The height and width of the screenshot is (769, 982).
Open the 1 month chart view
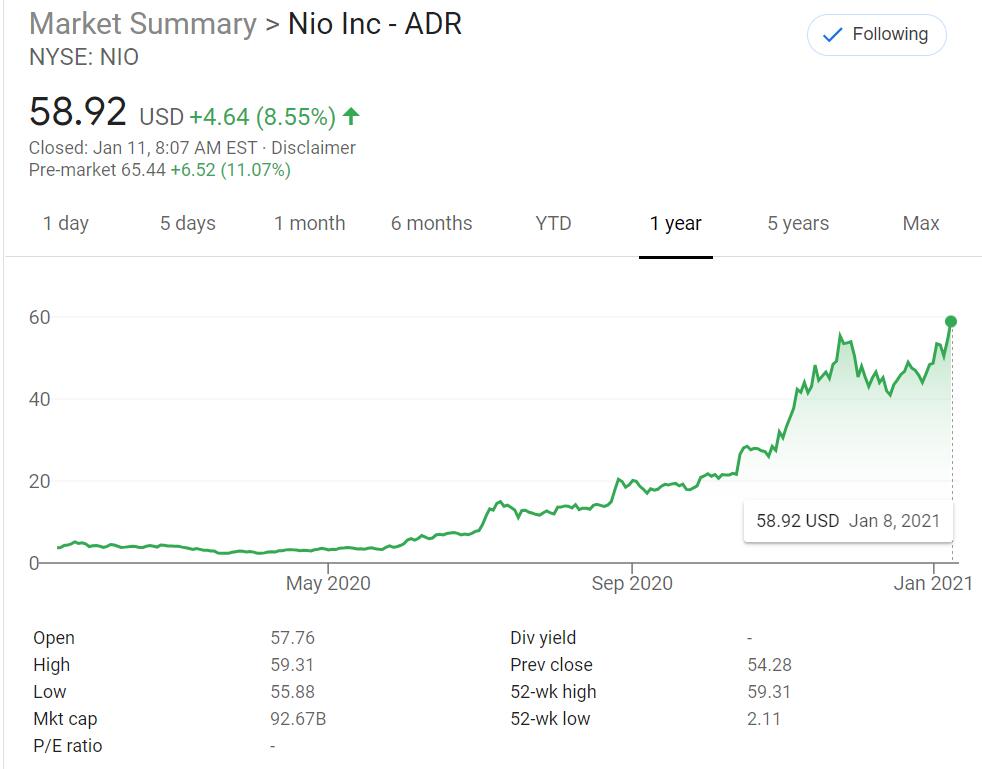coord(310,223)
